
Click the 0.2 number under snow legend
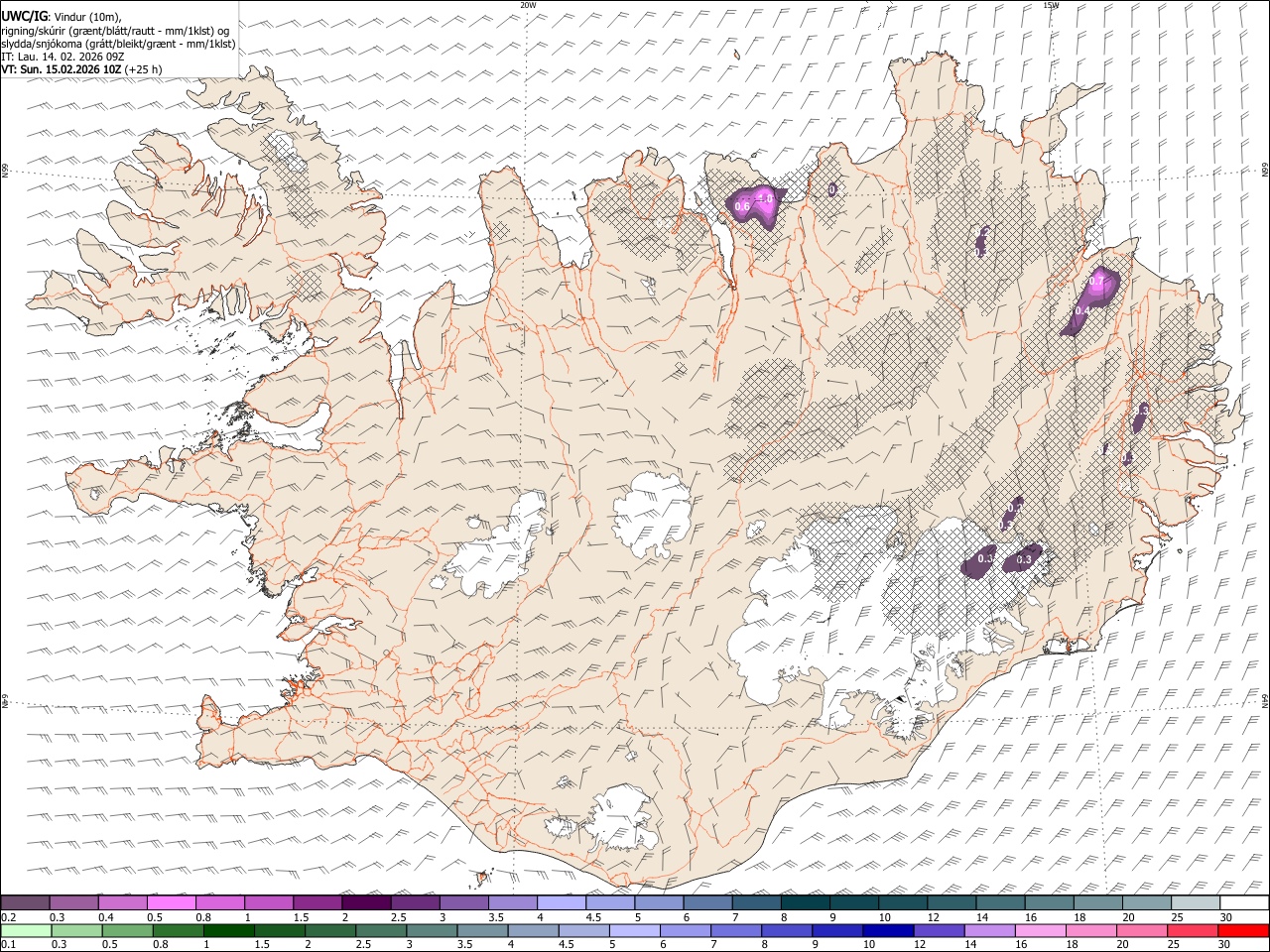[x=9, y=917]
